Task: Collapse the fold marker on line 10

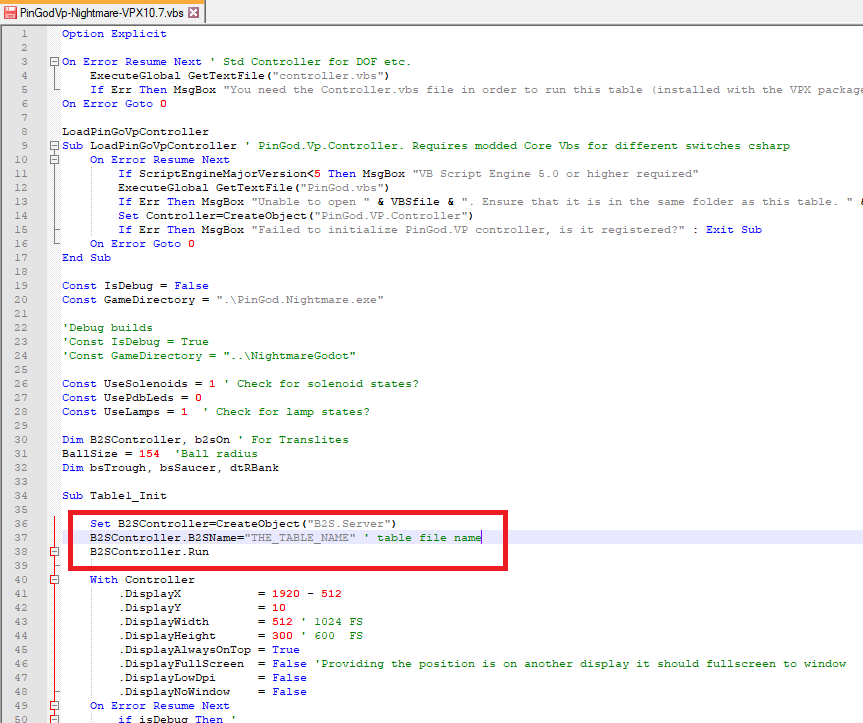Action: pos(54,160)
